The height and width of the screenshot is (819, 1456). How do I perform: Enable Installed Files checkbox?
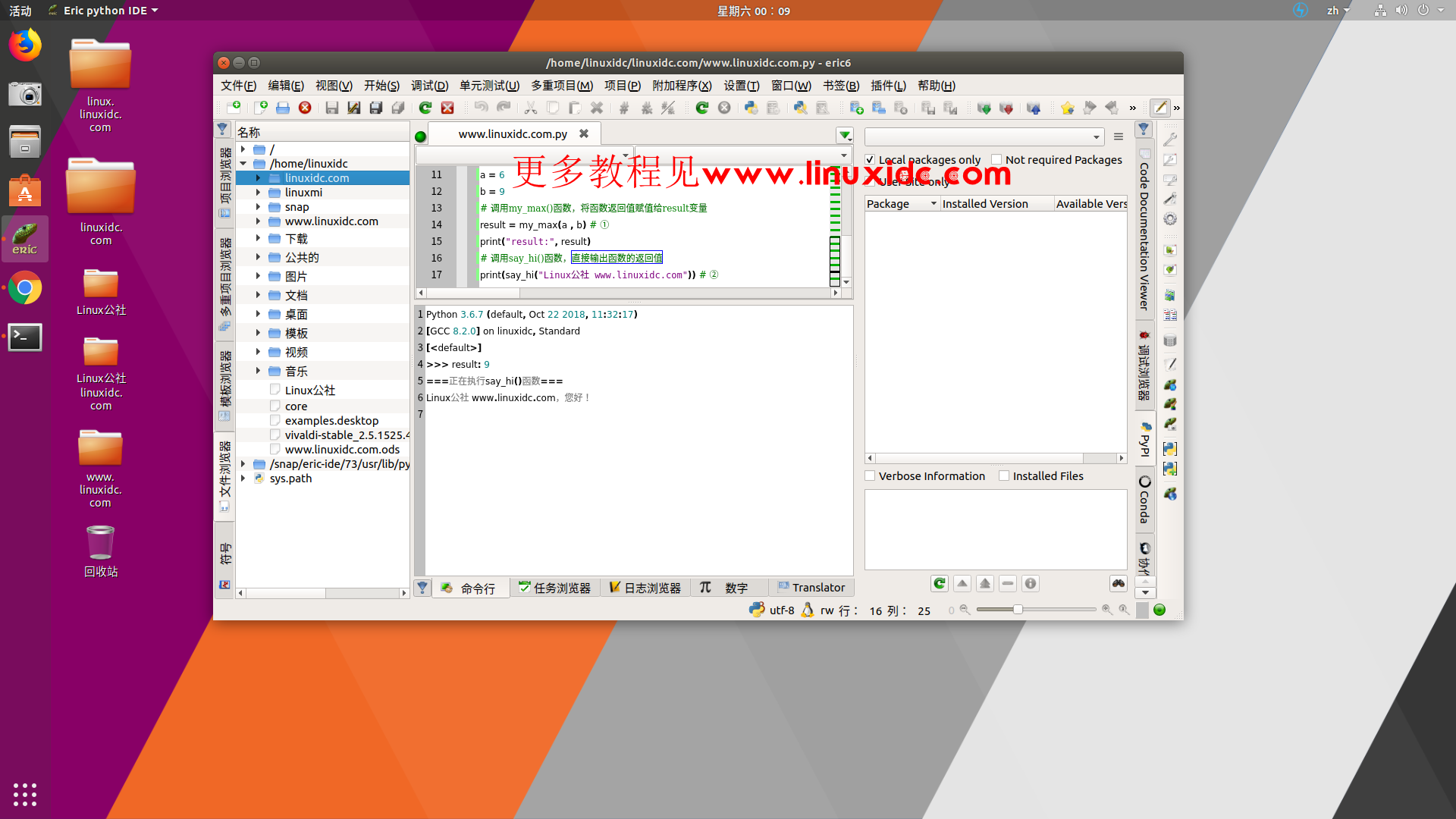click(x=1004, y=475)
